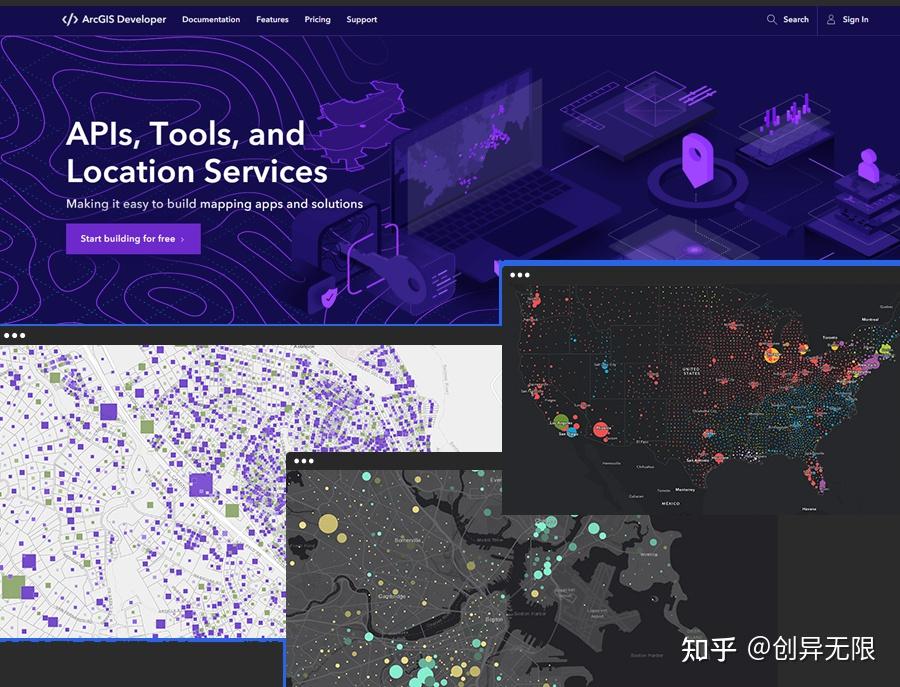Click the purple squares parcel map thumbnail

(x=143, y=491)
